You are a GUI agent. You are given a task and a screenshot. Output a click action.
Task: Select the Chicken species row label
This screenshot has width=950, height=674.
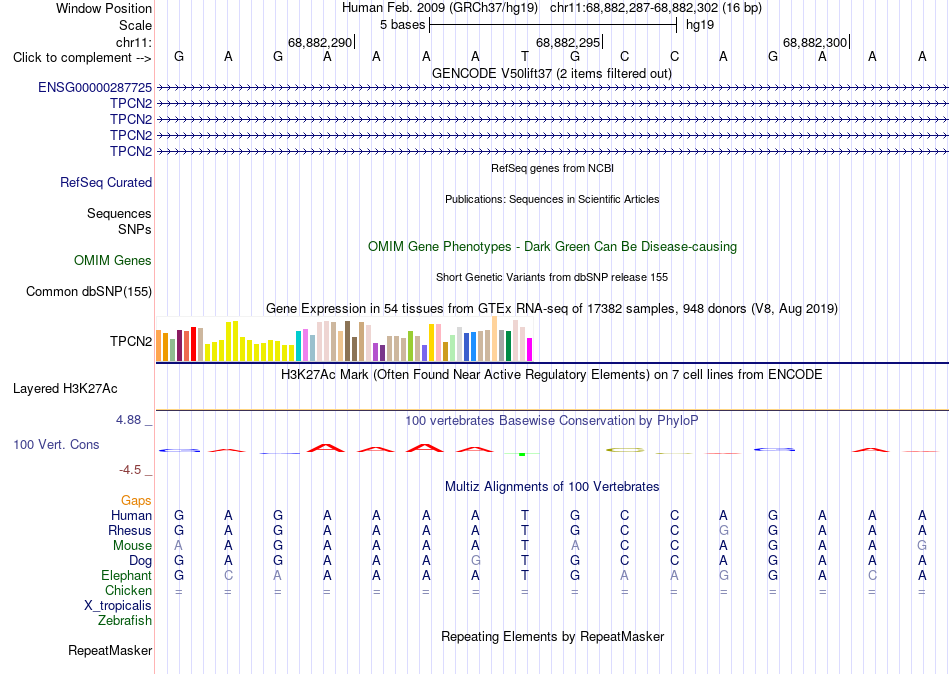(128, 590)
